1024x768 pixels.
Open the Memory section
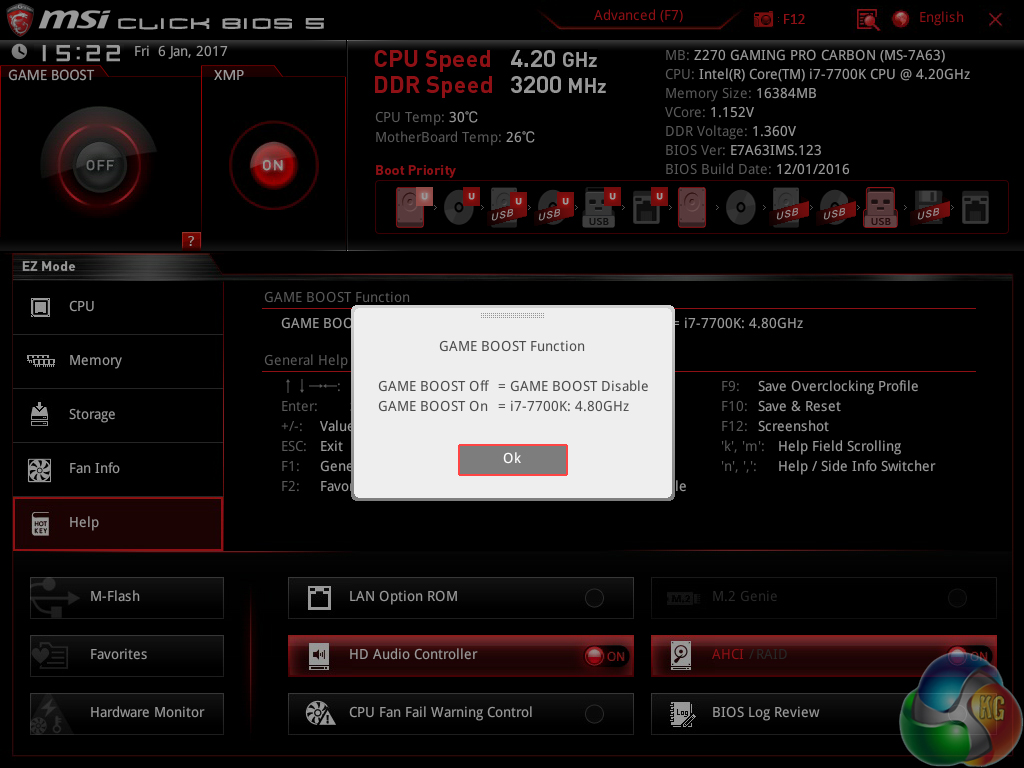[x=118, y=361]
